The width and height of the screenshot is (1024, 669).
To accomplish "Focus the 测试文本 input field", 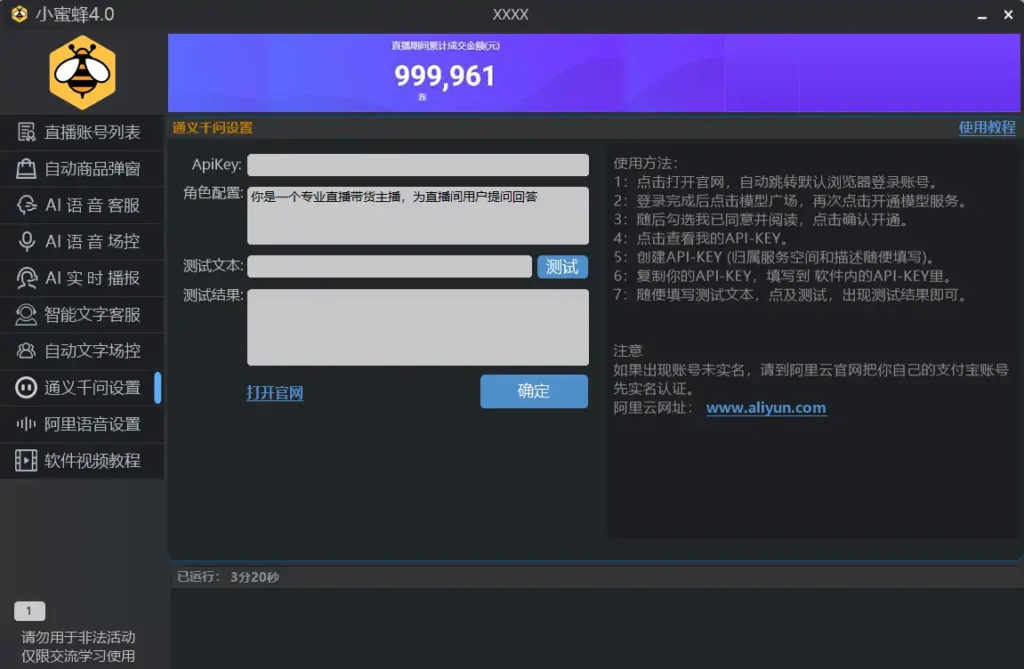I will [x=389, y=267].
